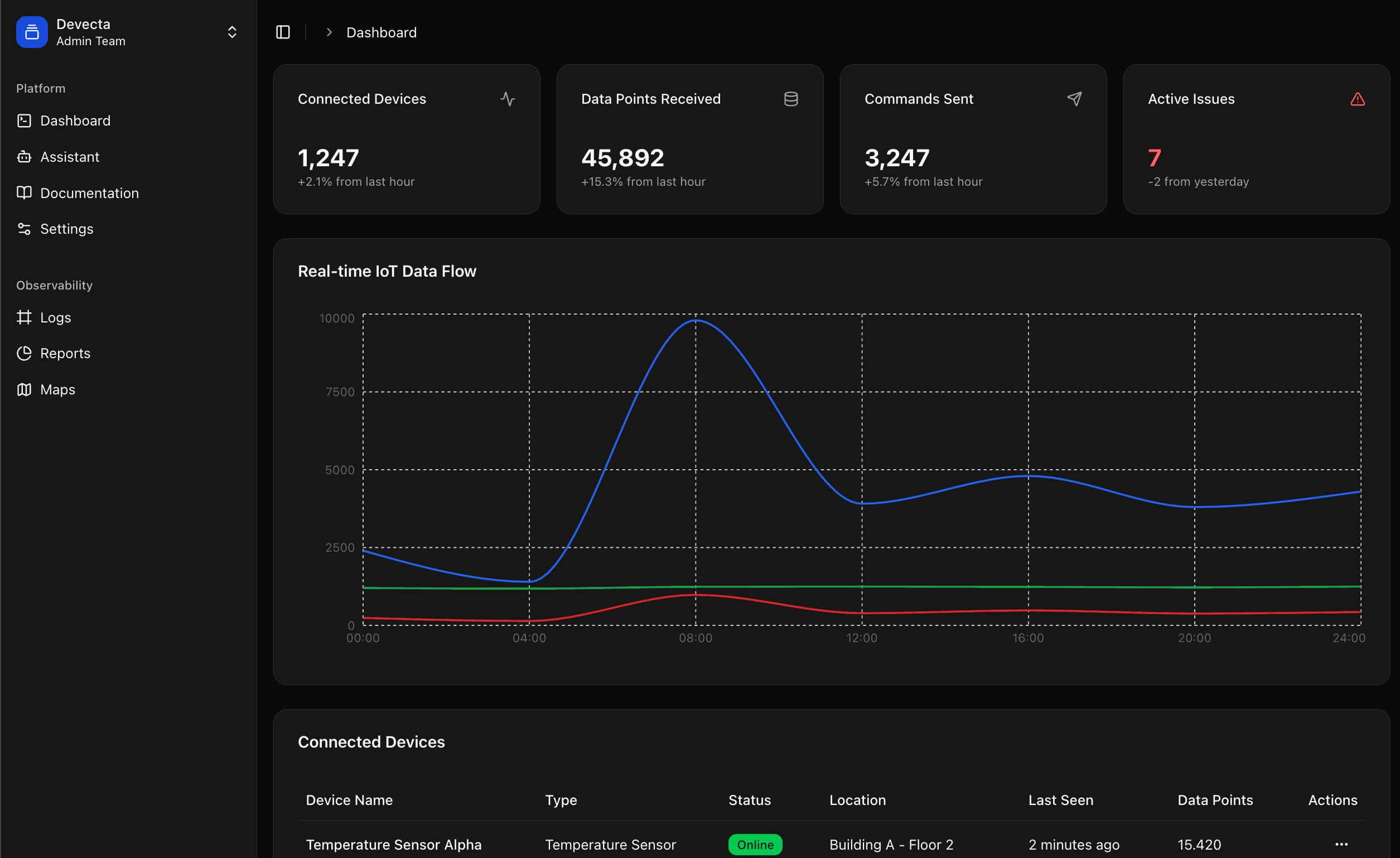Click the Reports pie chart icon
This screenshot has height=858, width=1400.
(x=24, y=354)
